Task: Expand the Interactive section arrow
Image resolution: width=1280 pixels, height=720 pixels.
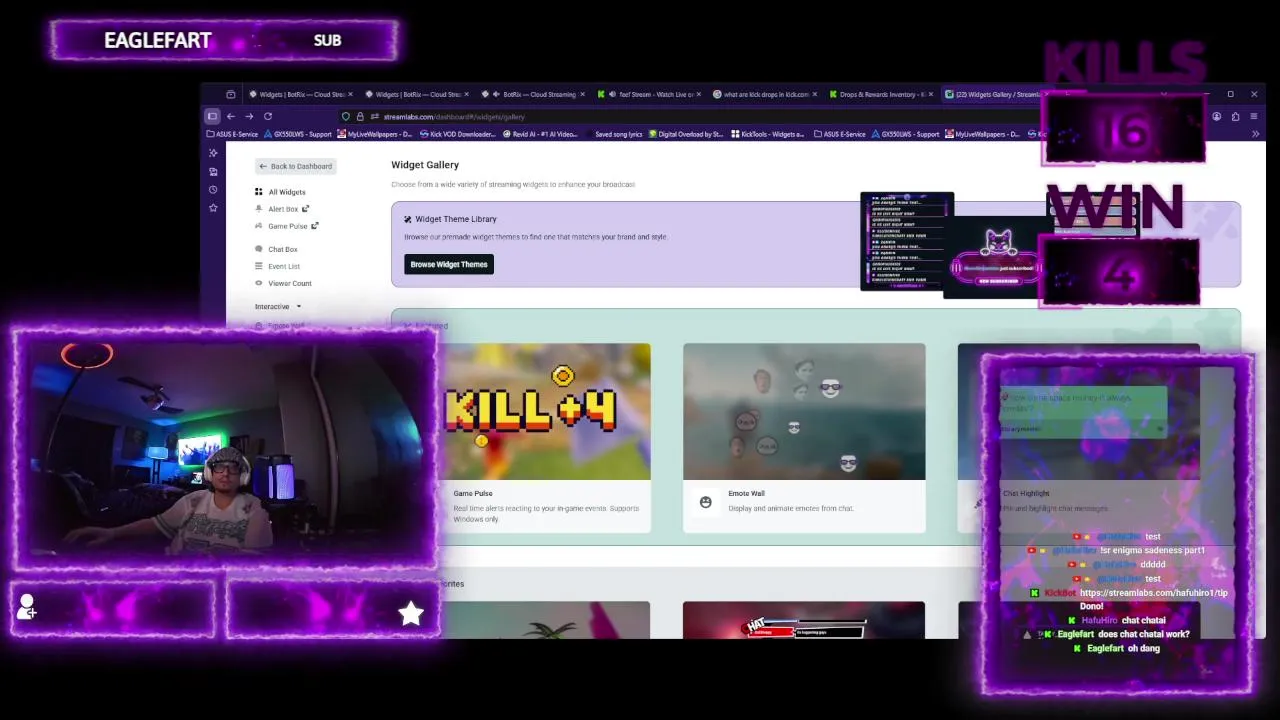Action: point(298,307)
